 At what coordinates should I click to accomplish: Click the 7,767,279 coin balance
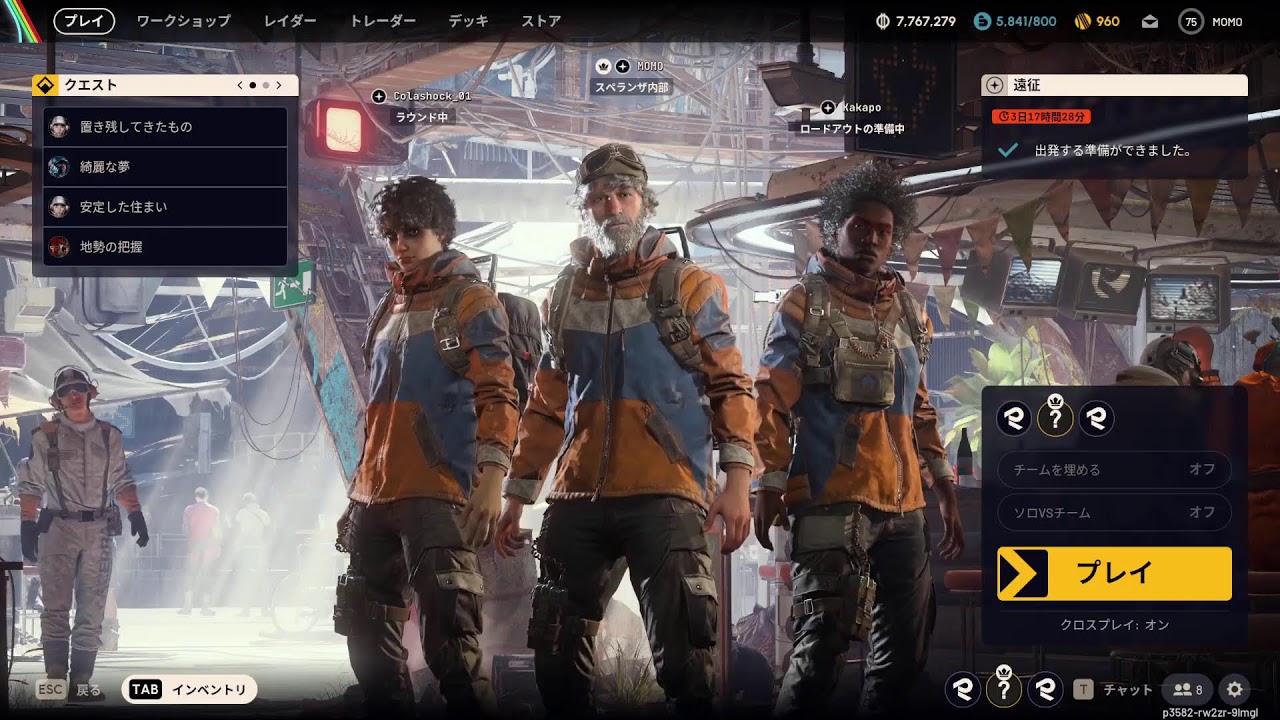[926, 21]
